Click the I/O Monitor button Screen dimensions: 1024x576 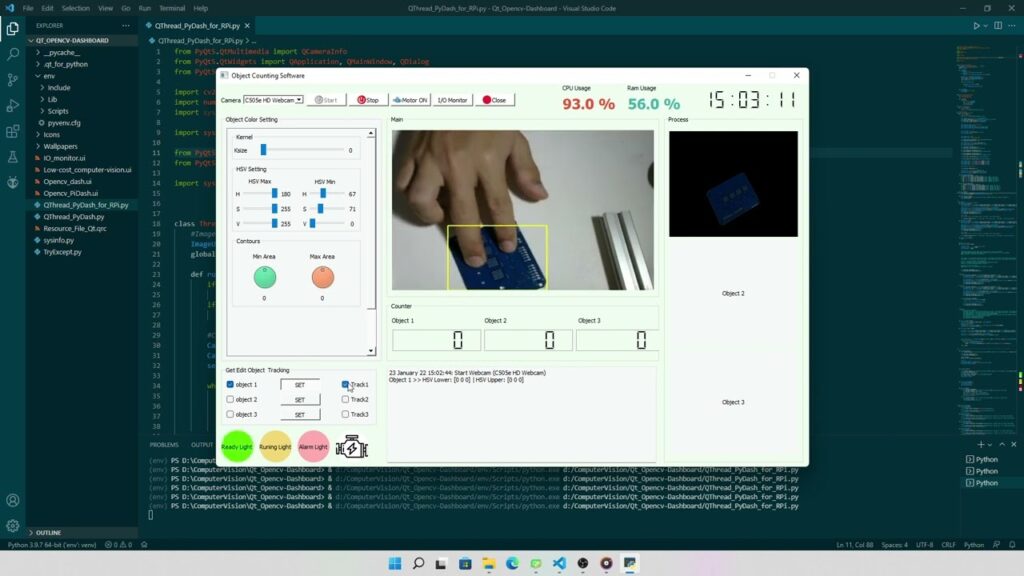click(x=452, y=100)
